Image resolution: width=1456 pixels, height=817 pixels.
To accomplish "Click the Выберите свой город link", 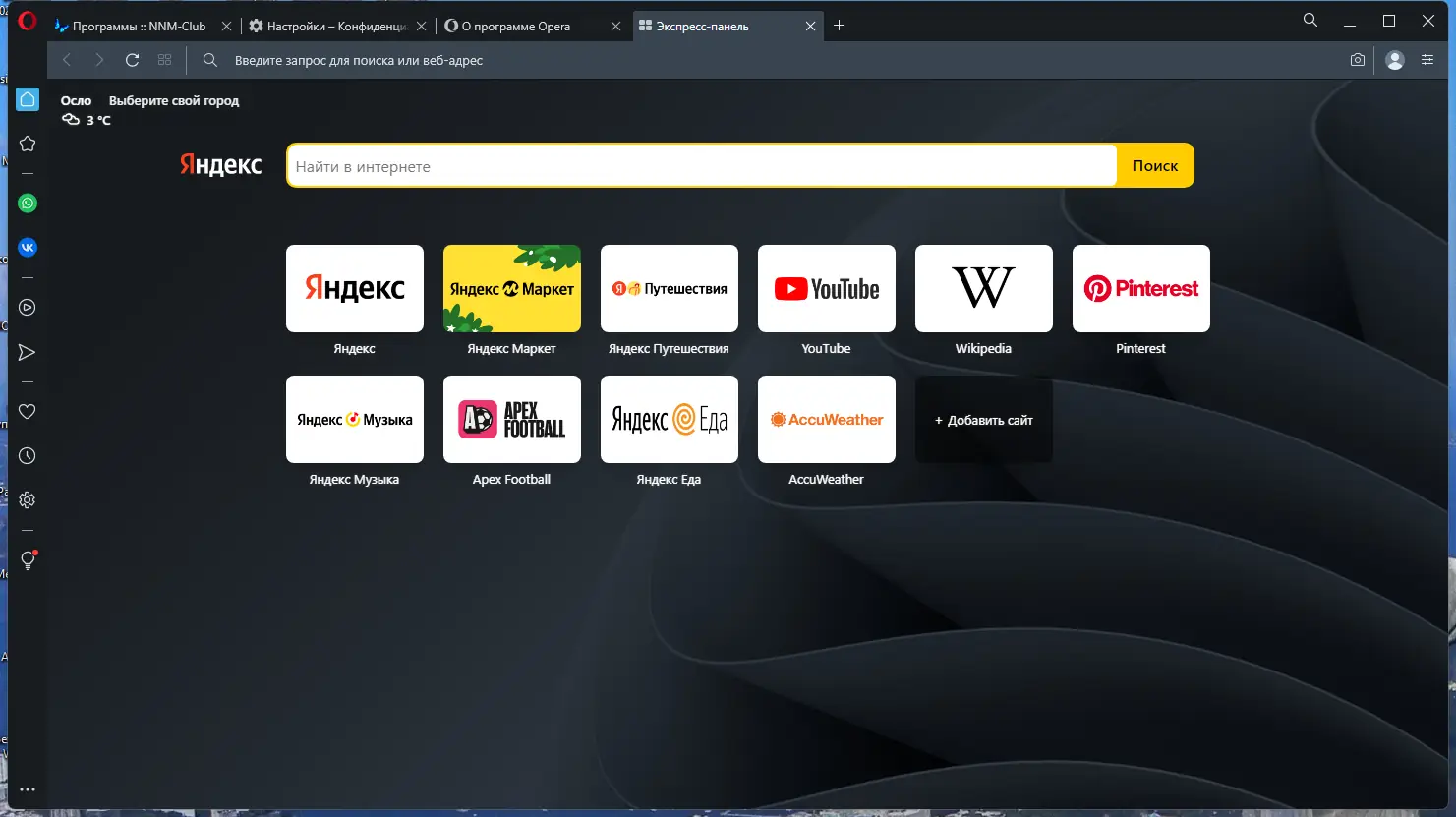I will pyautogui.click(x=174, y=100).
